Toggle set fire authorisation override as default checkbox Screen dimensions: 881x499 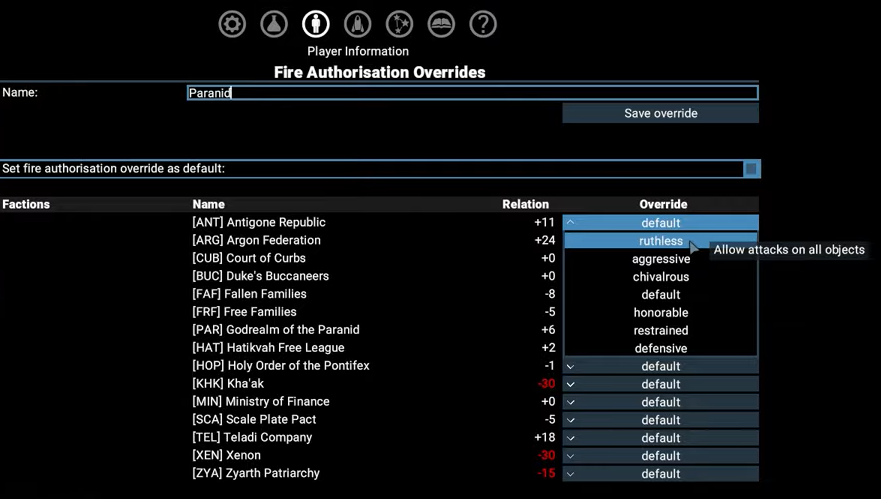click(751, 169)
